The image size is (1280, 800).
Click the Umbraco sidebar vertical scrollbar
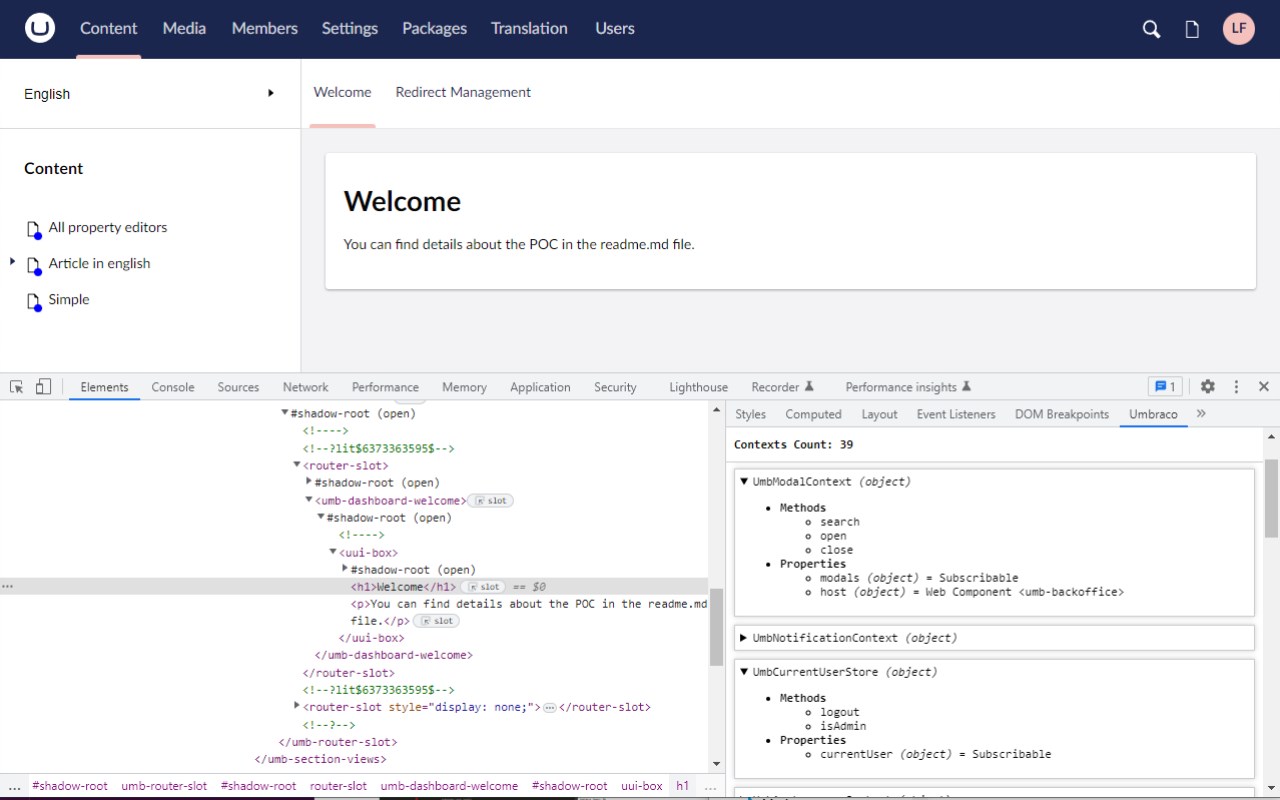click(1271, 498)
